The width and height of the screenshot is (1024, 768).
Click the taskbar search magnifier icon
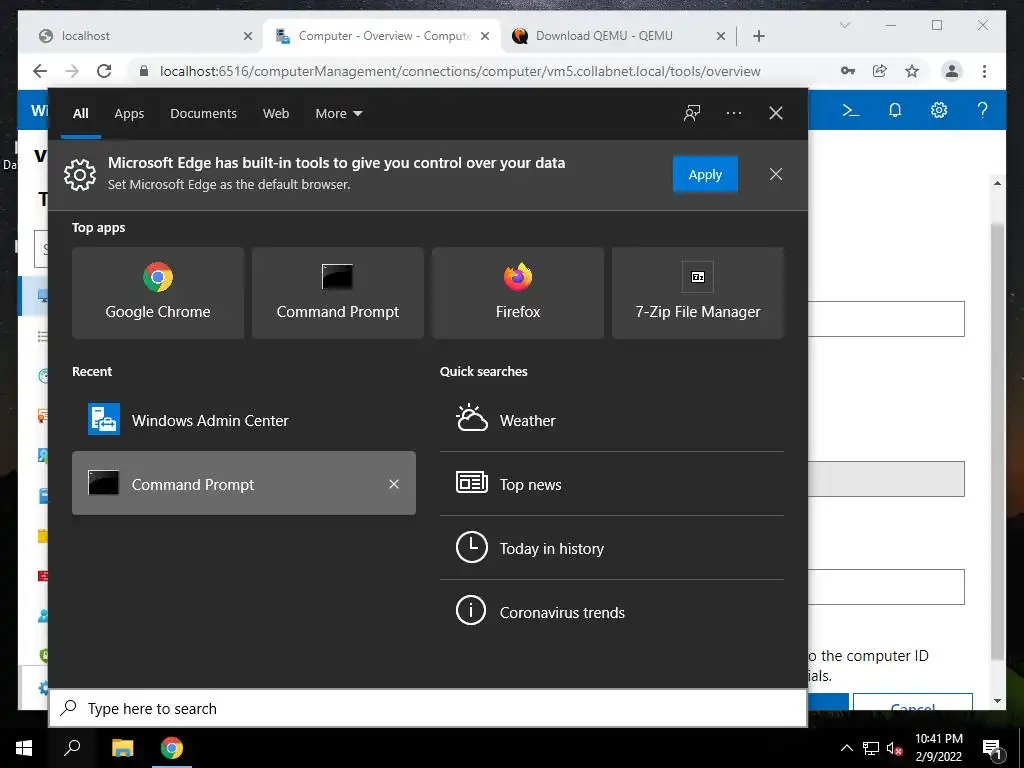72,748
